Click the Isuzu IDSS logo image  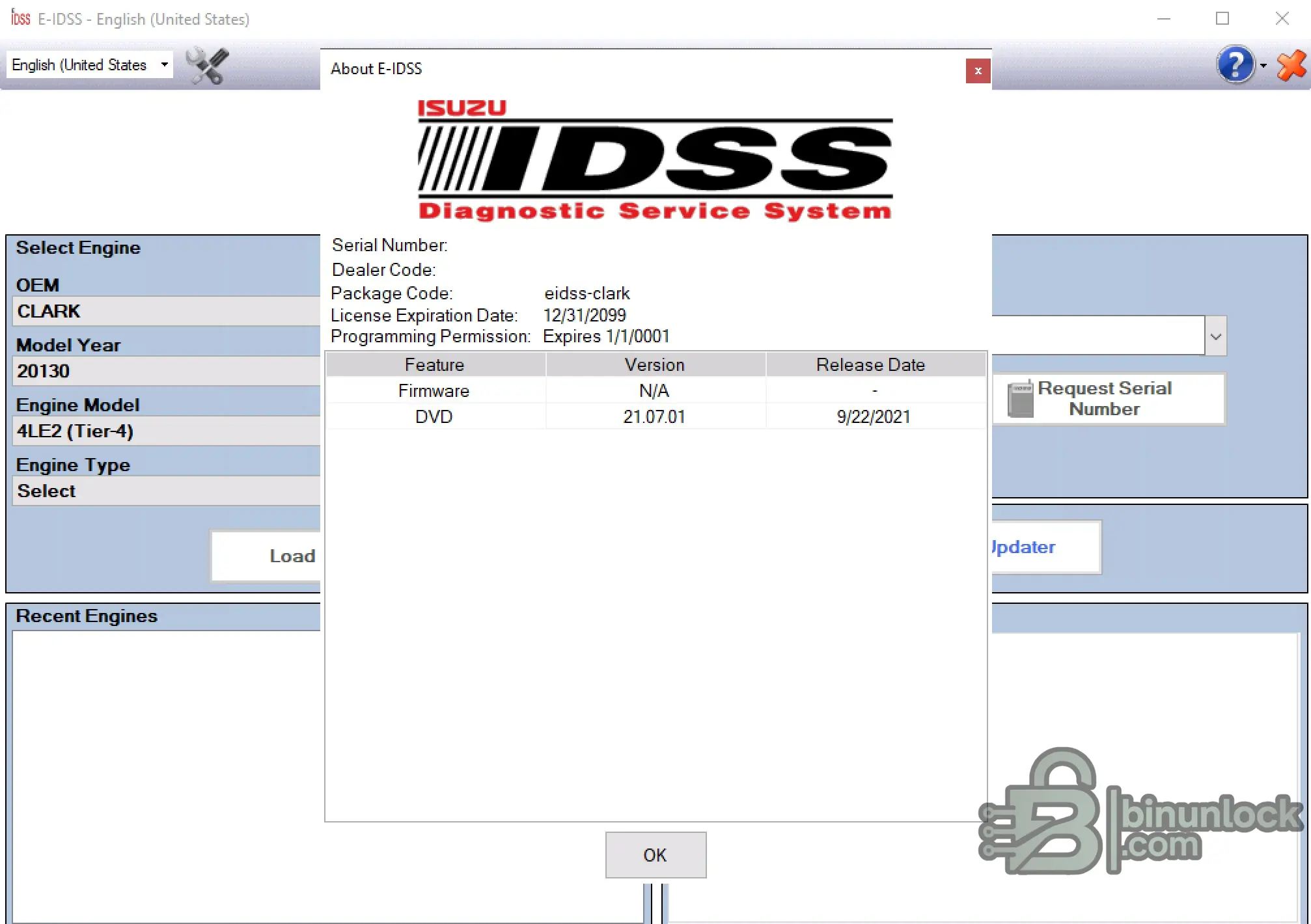click(x=655, y=160)
